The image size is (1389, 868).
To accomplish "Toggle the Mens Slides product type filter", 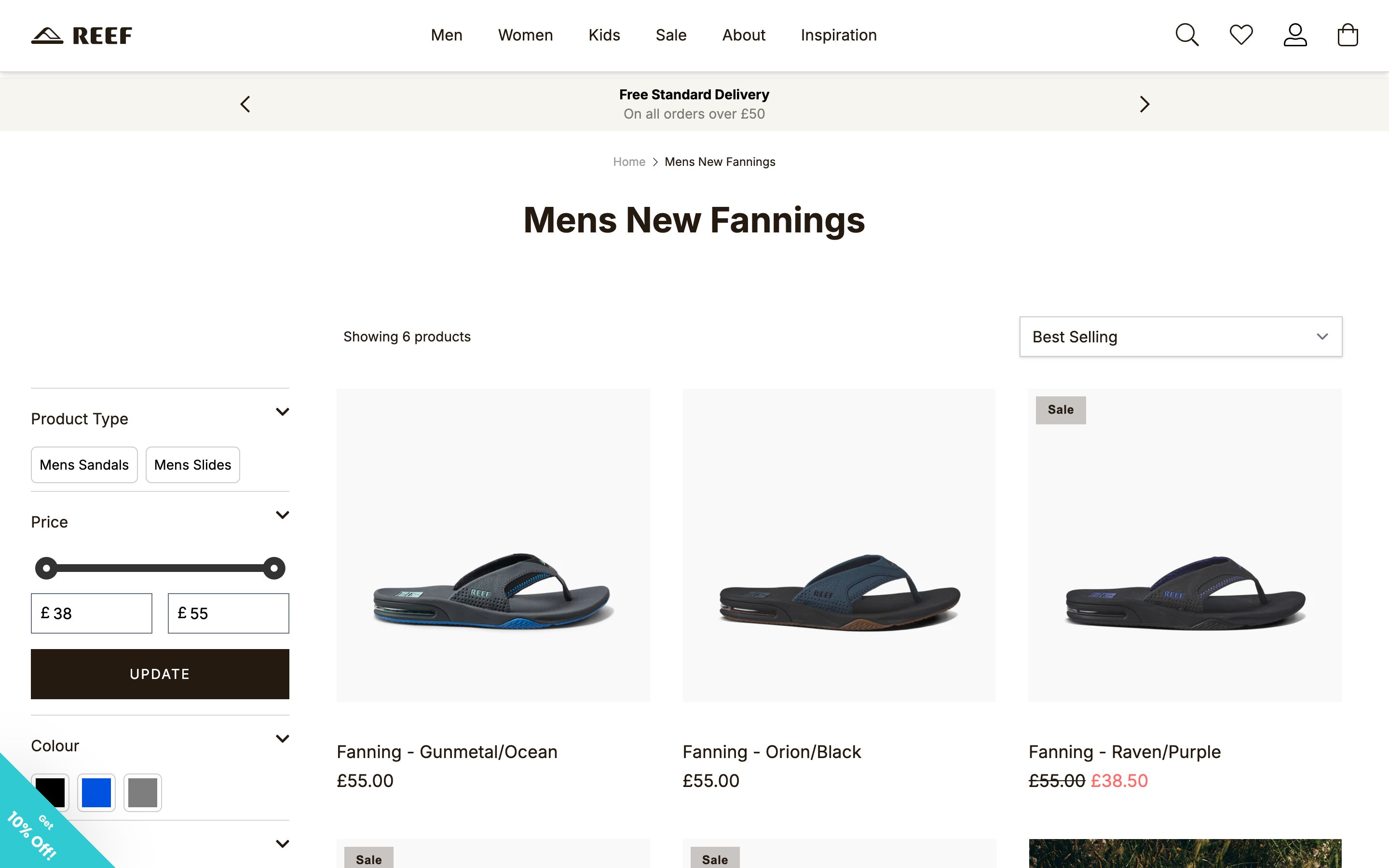I will pyautogui.click(x=192, y=465).
